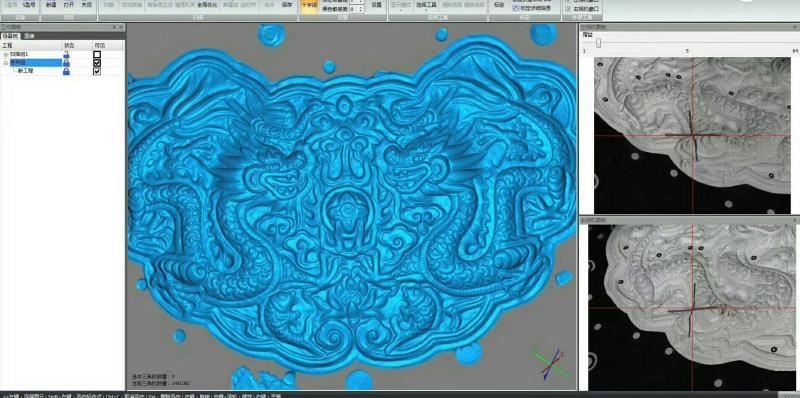Open the 设置 settings button in ribbon
800x398 pixels.
pos(377,5)
